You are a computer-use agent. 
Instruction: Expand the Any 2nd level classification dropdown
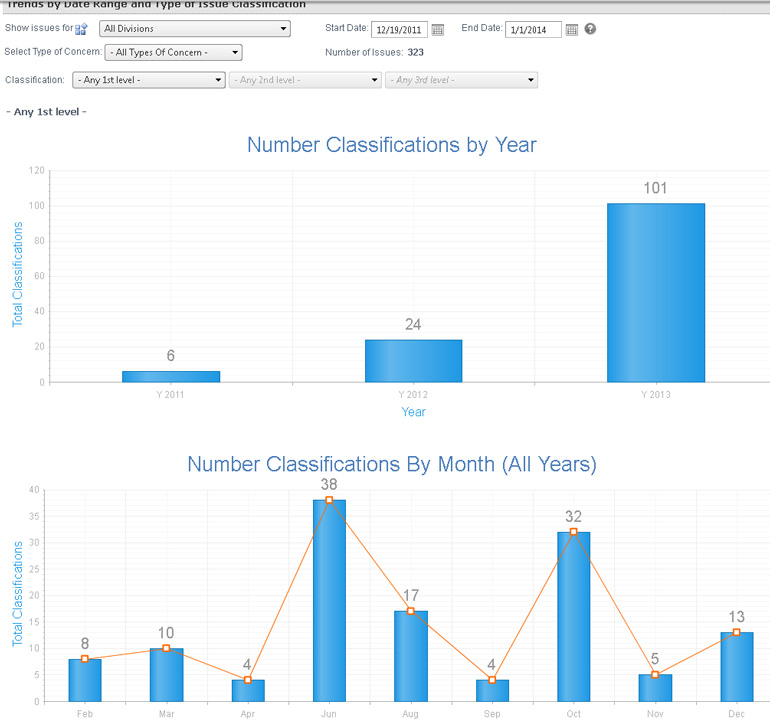[305, 80]
